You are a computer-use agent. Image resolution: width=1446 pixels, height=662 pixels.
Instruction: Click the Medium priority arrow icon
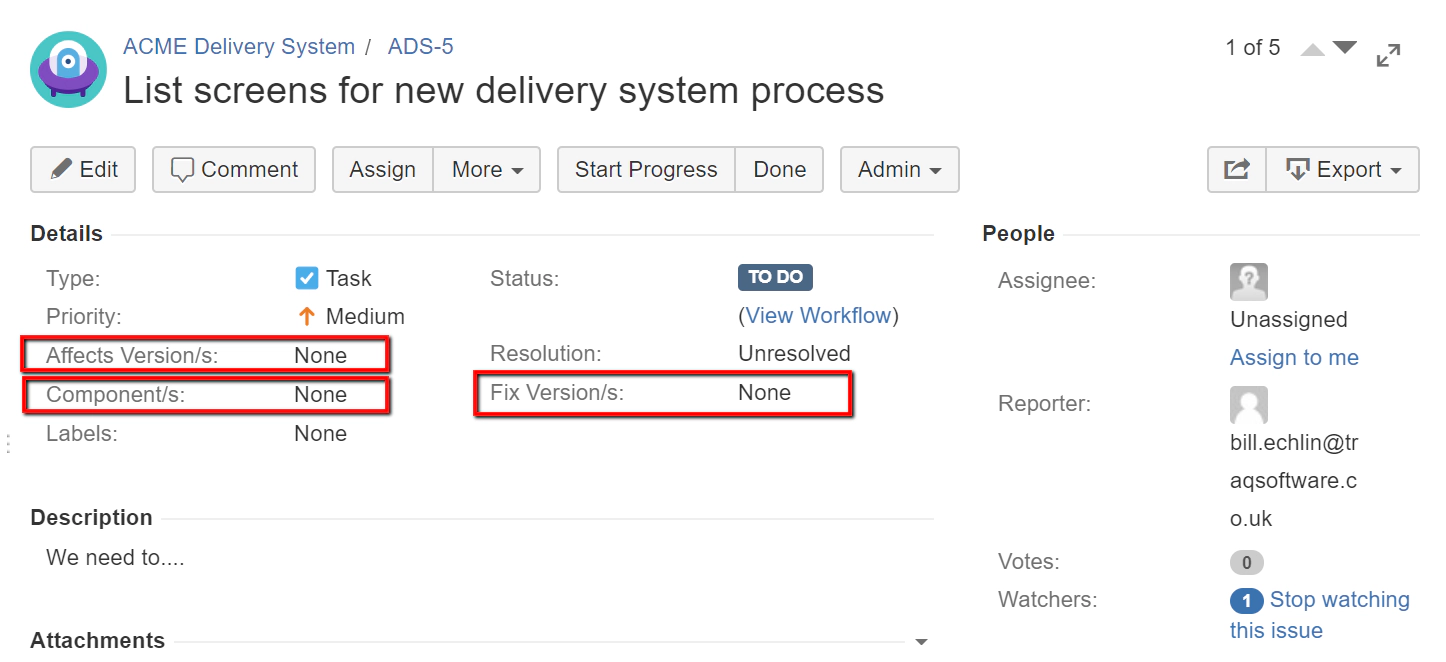(307, 316)
